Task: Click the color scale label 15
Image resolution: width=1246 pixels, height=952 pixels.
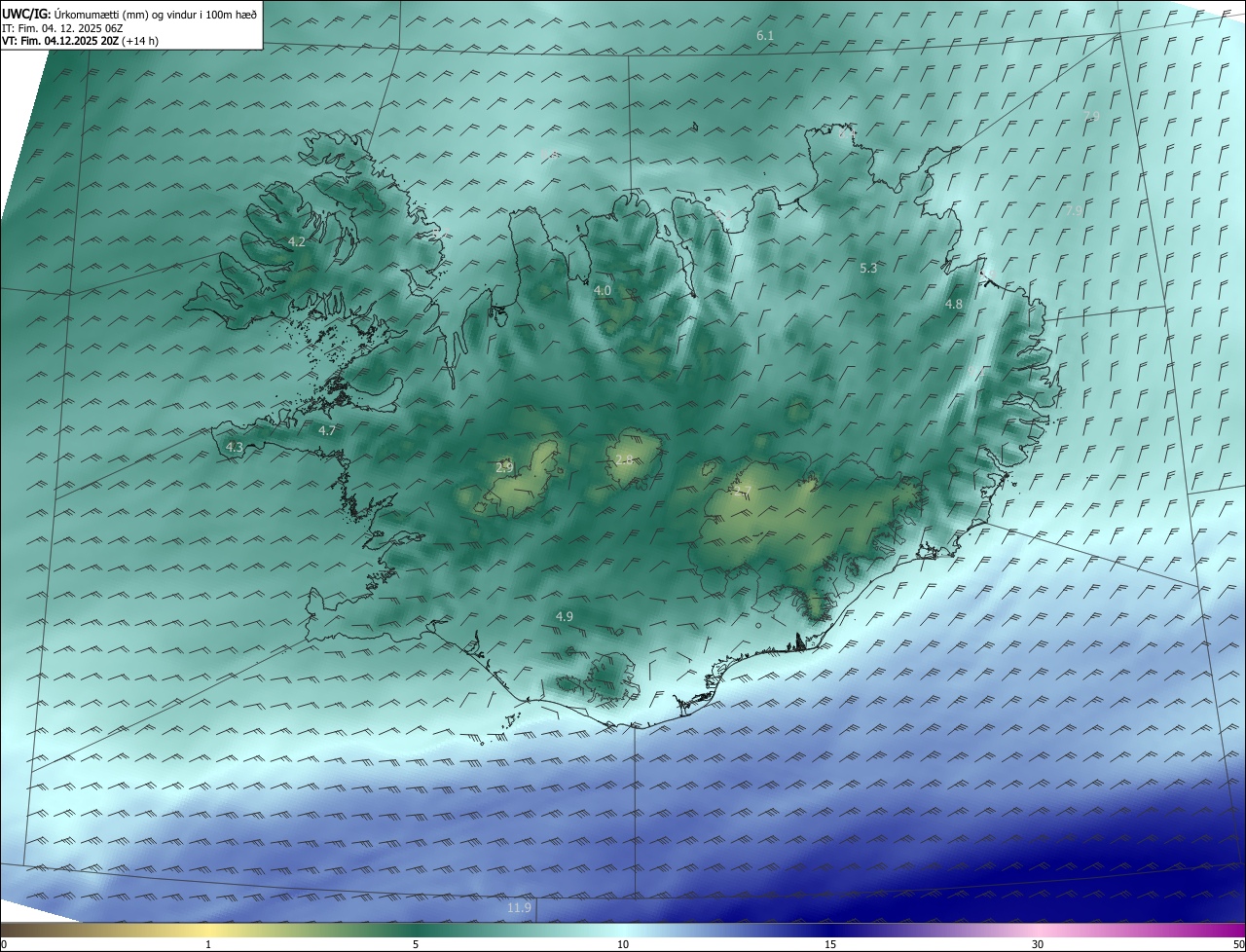Action: [830, 944]
